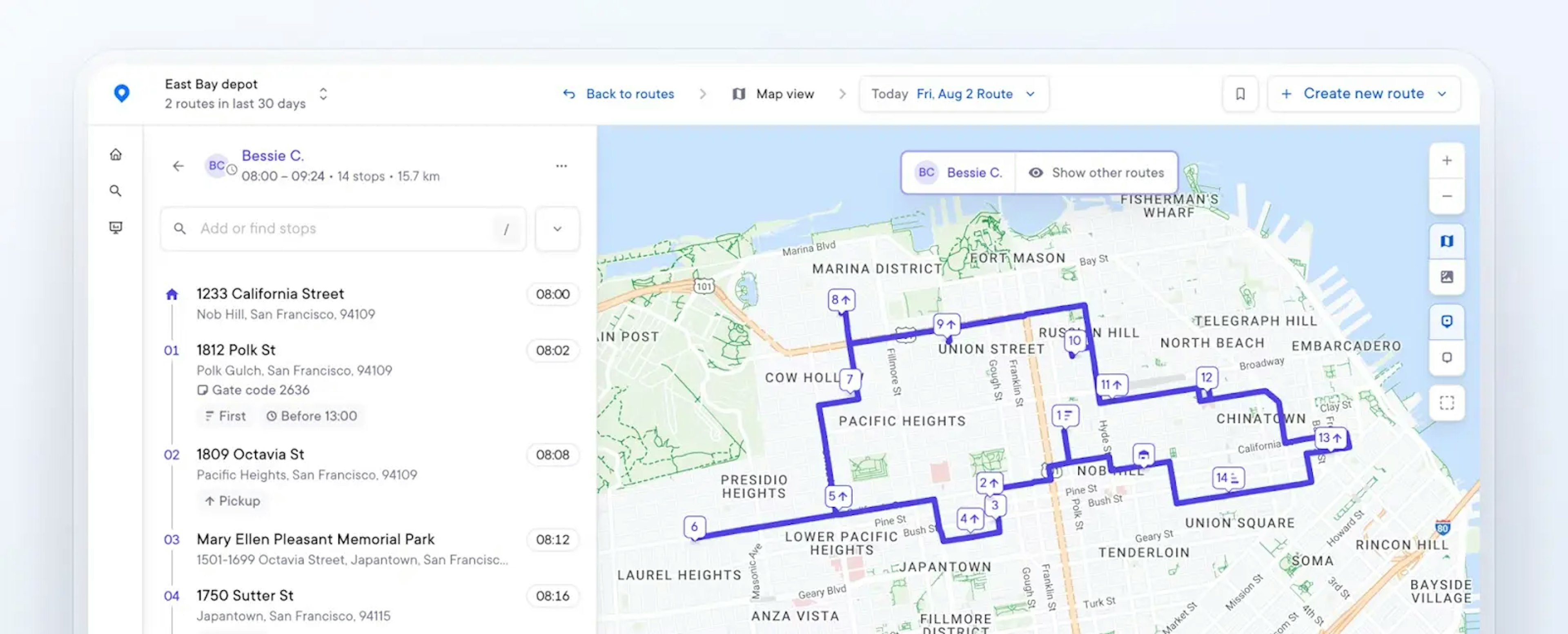Click the bookmark/save icon in toolbar
This screenshot has width=1568, height=634.
pyautogui.click(x=1240, y=93)
